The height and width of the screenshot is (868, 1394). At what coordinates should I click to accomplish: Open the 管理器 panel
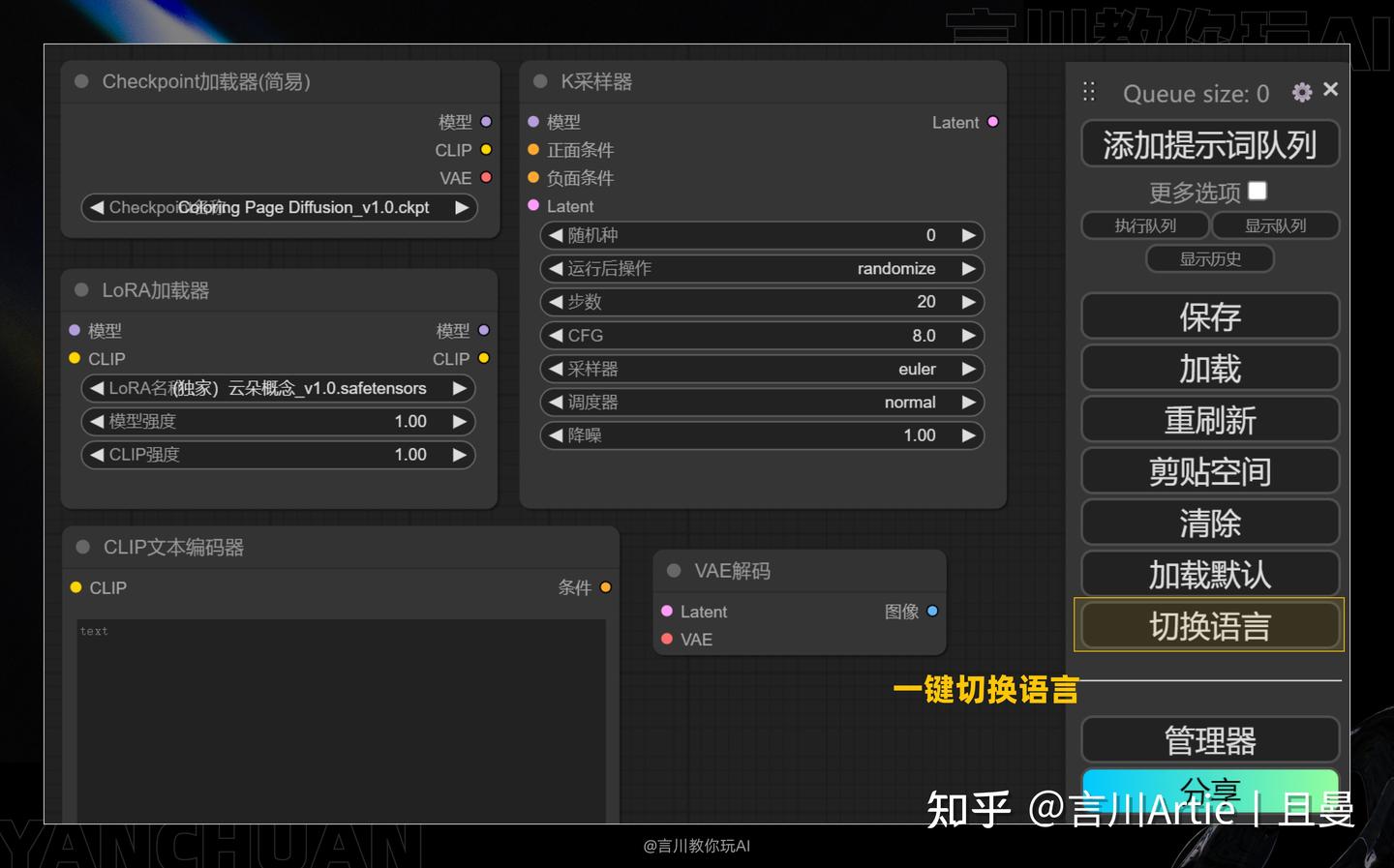1209,739
